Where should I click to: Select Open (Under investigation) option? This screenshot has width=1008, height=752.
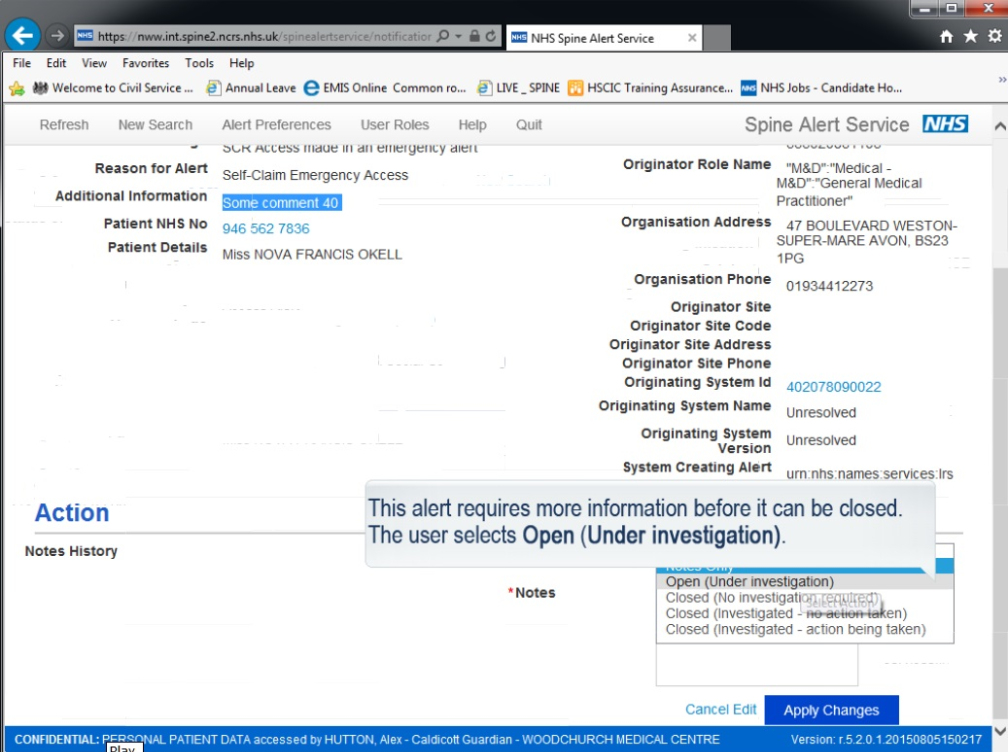pos(804,582)
